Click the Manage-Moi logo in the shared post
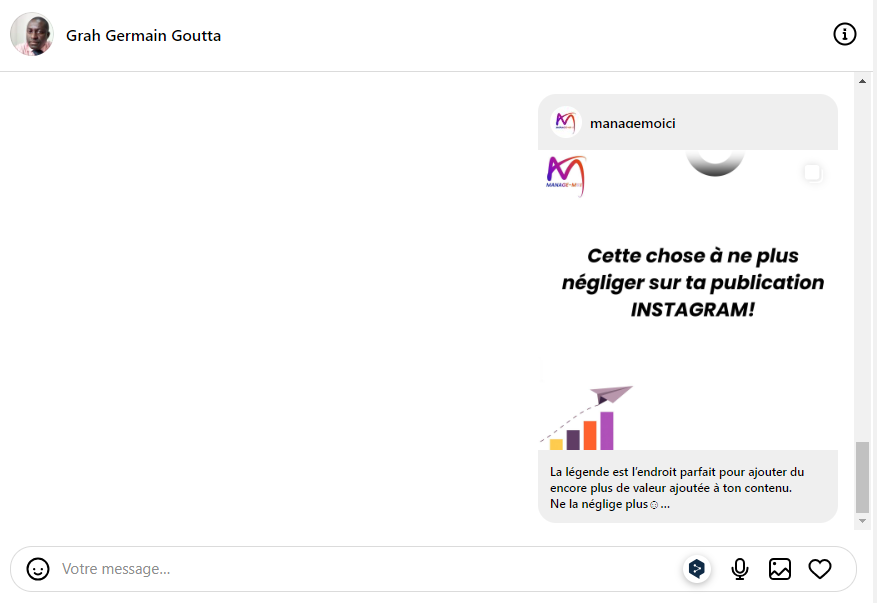Viewport: 877px width, 603px height. [x=566, y=176]
